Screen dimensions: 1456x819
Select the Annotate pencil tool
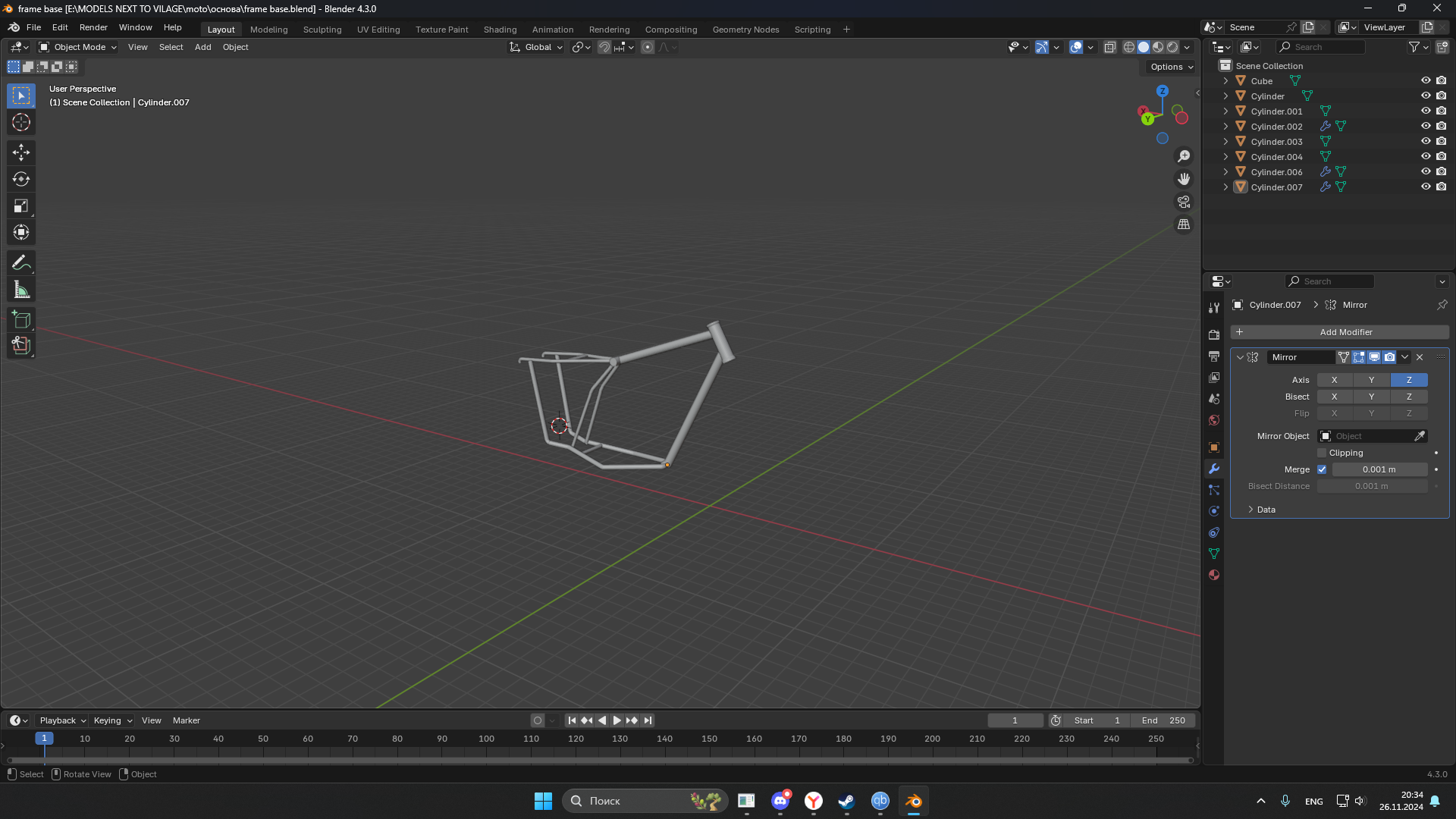point(21,263)
